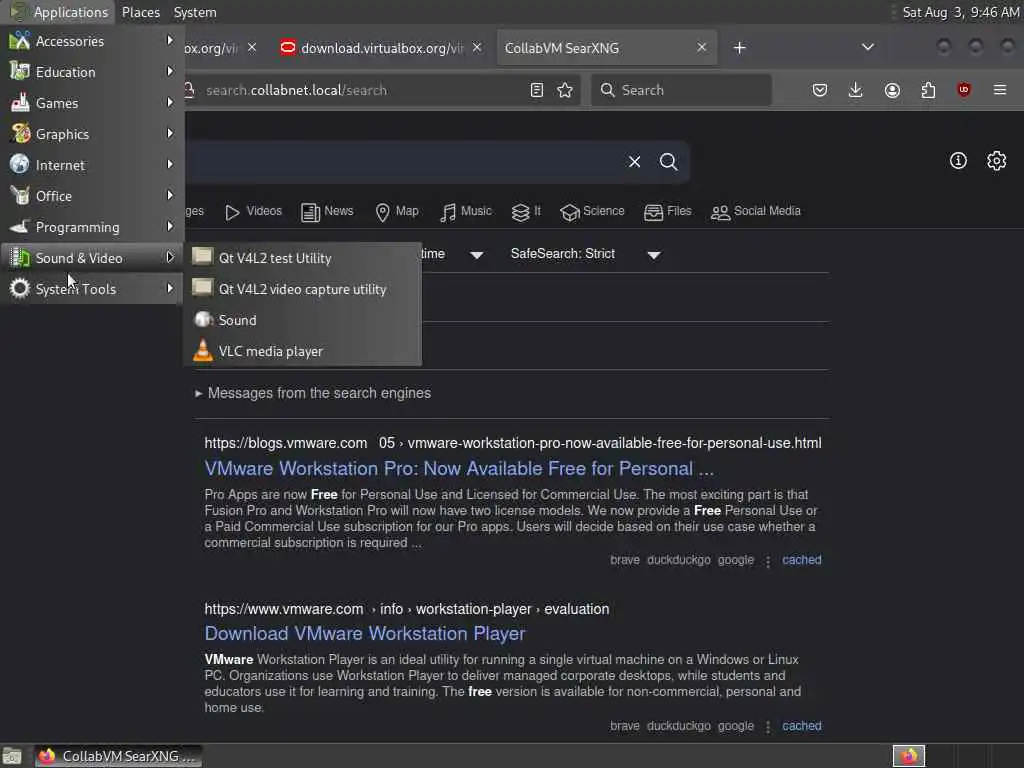Close the download.virtualbox.org tab

click(x=477, y=47)
